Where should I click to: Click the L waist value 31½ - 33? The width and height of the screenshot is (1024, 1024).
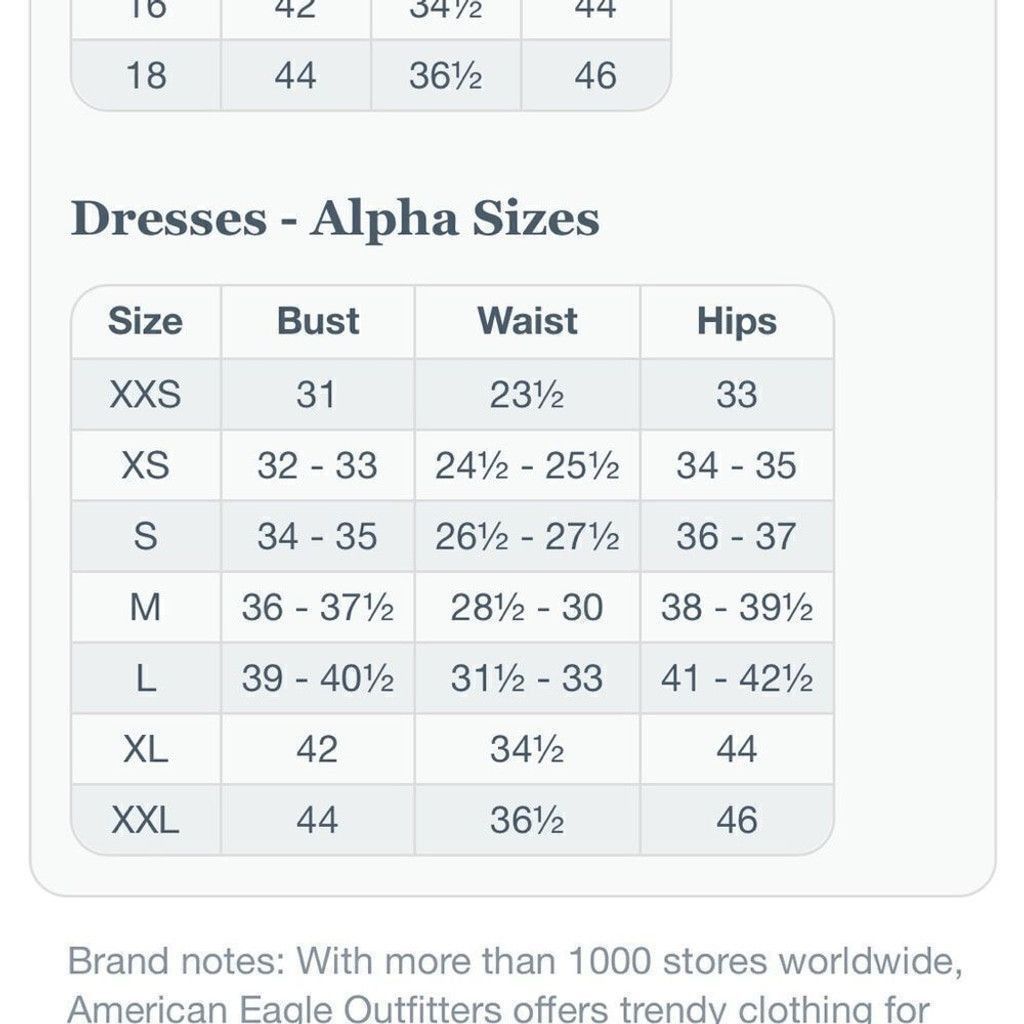(527, 678)
